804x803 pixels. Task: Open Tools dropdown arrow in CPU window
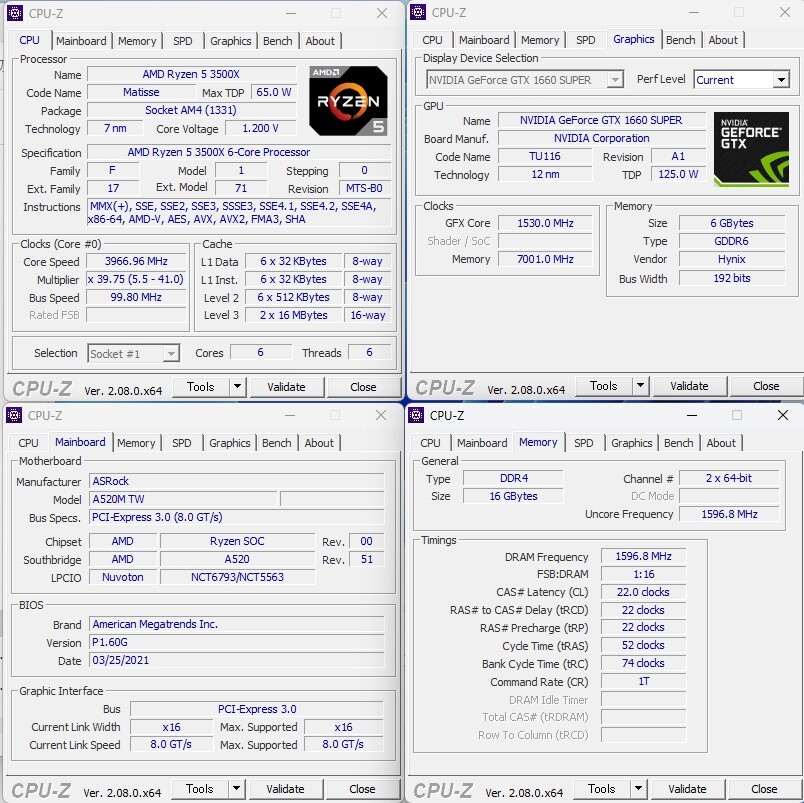(x=237, y=387)
